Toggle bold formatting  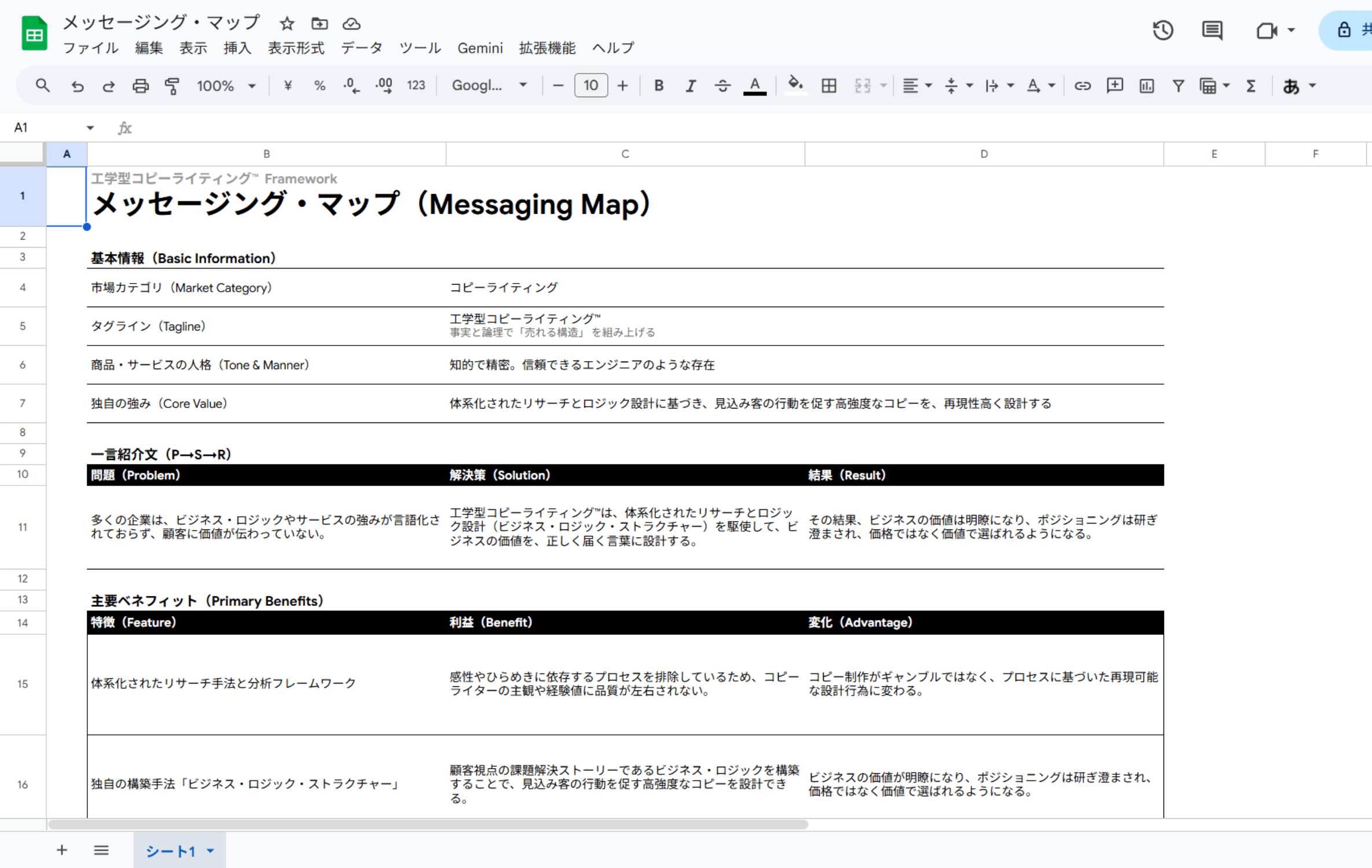click(x=658, y=86)
